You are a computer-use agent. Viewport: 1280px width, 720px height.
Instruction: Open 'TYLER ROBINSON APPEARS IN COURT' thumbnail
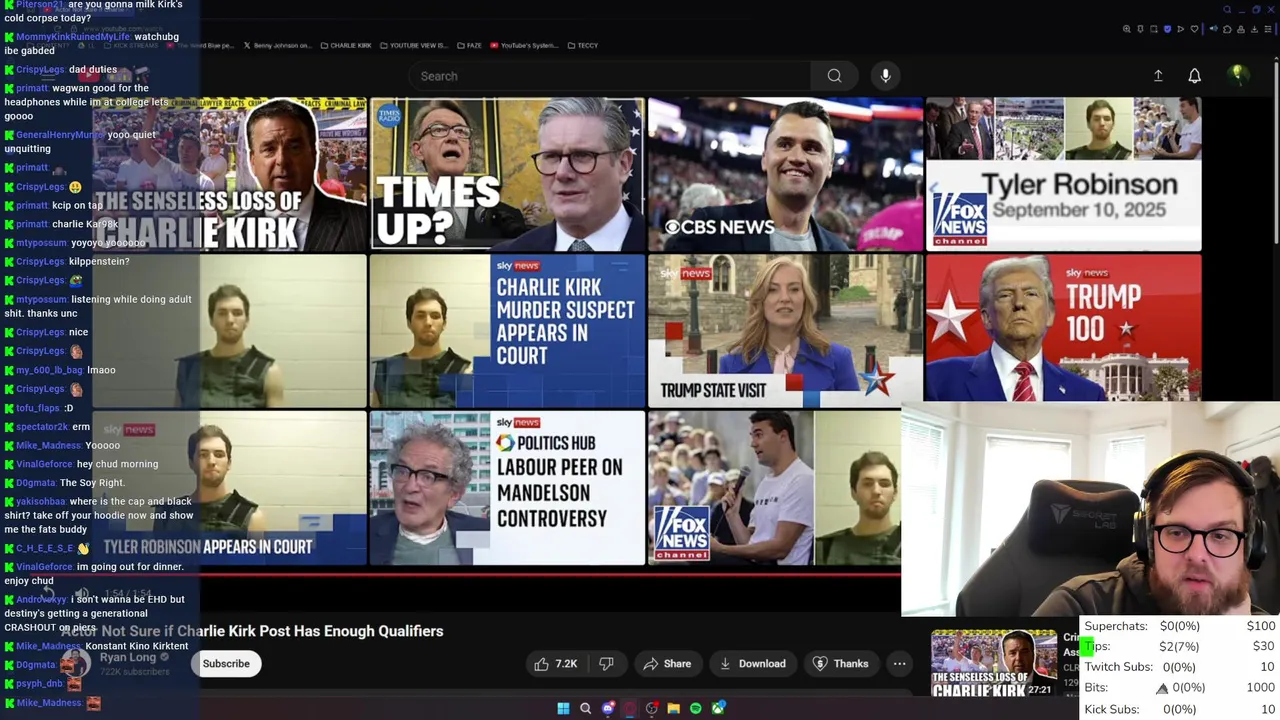pyautogui.click(x=229, y=488)
